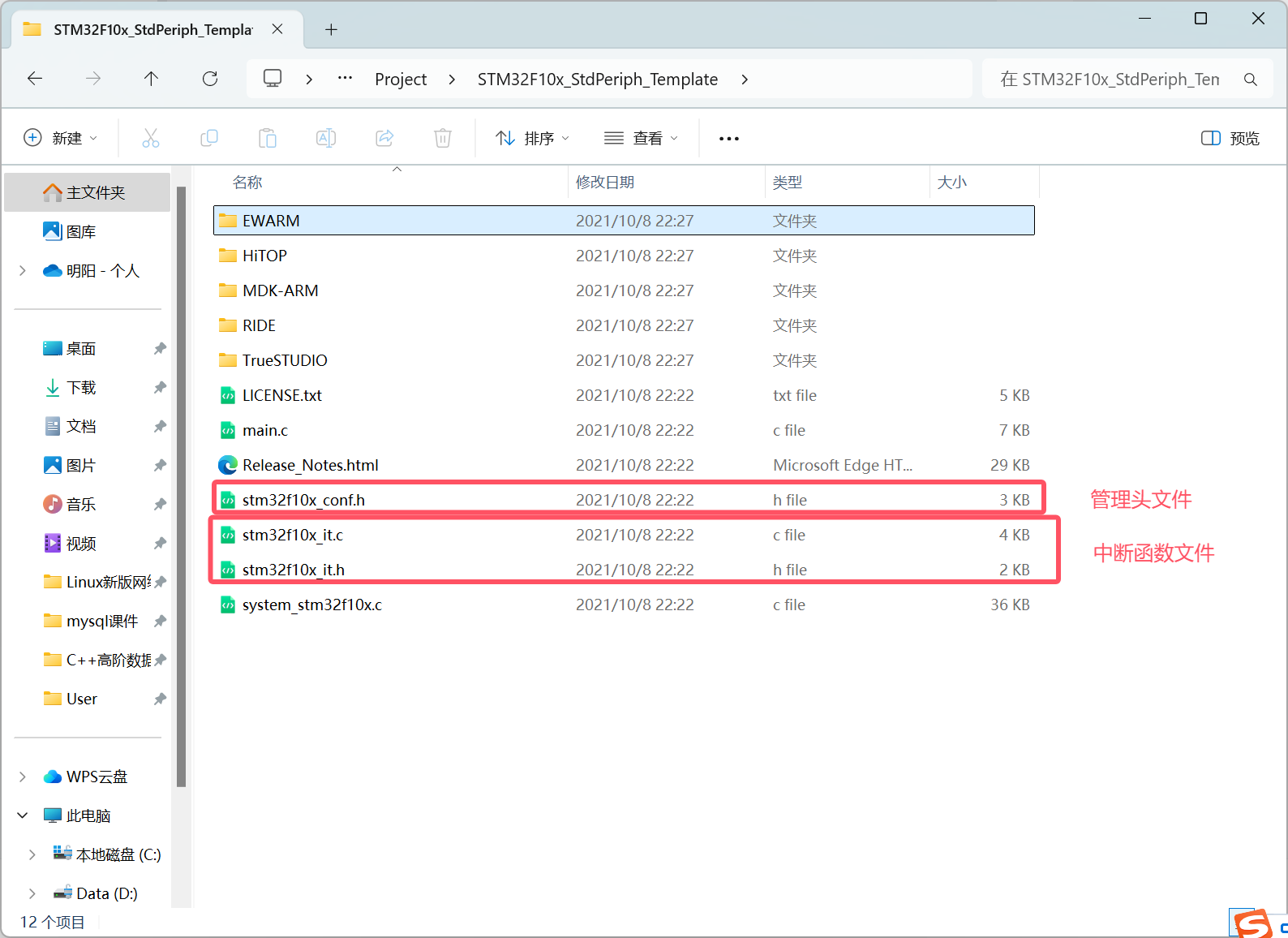Screen dimensions: 1288x938
Task: Unpin 桌面 using its pin icon
Action: tap(160, 348)
